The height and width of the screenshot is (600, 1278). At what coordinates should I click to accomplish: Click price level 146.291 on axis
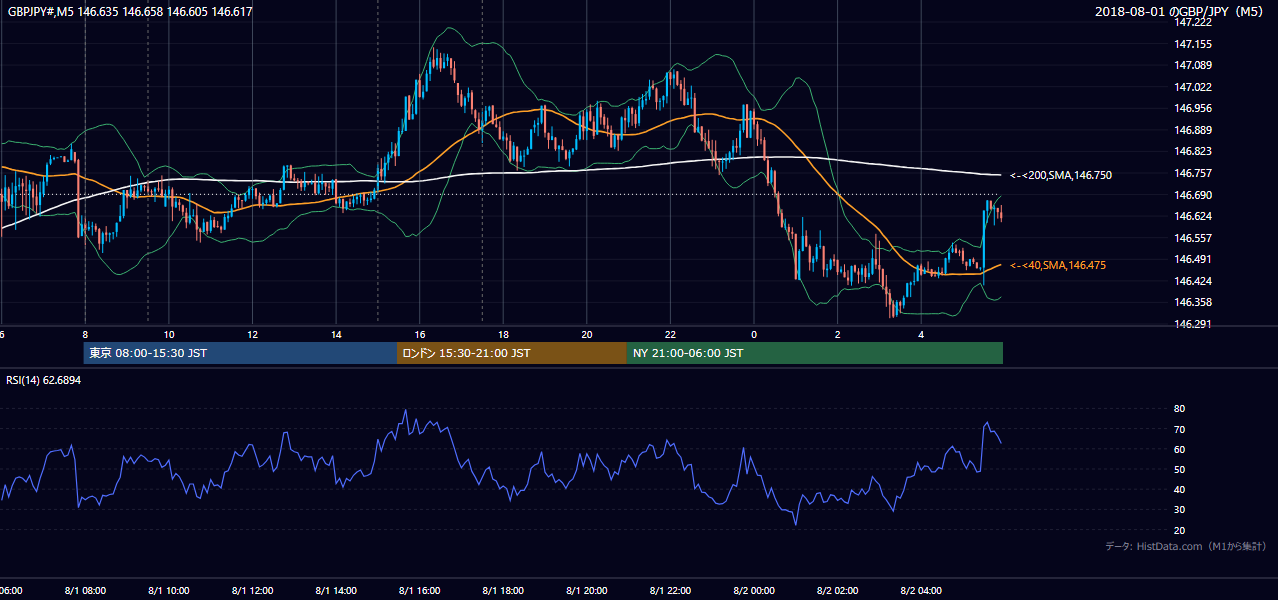(1194, 324)
